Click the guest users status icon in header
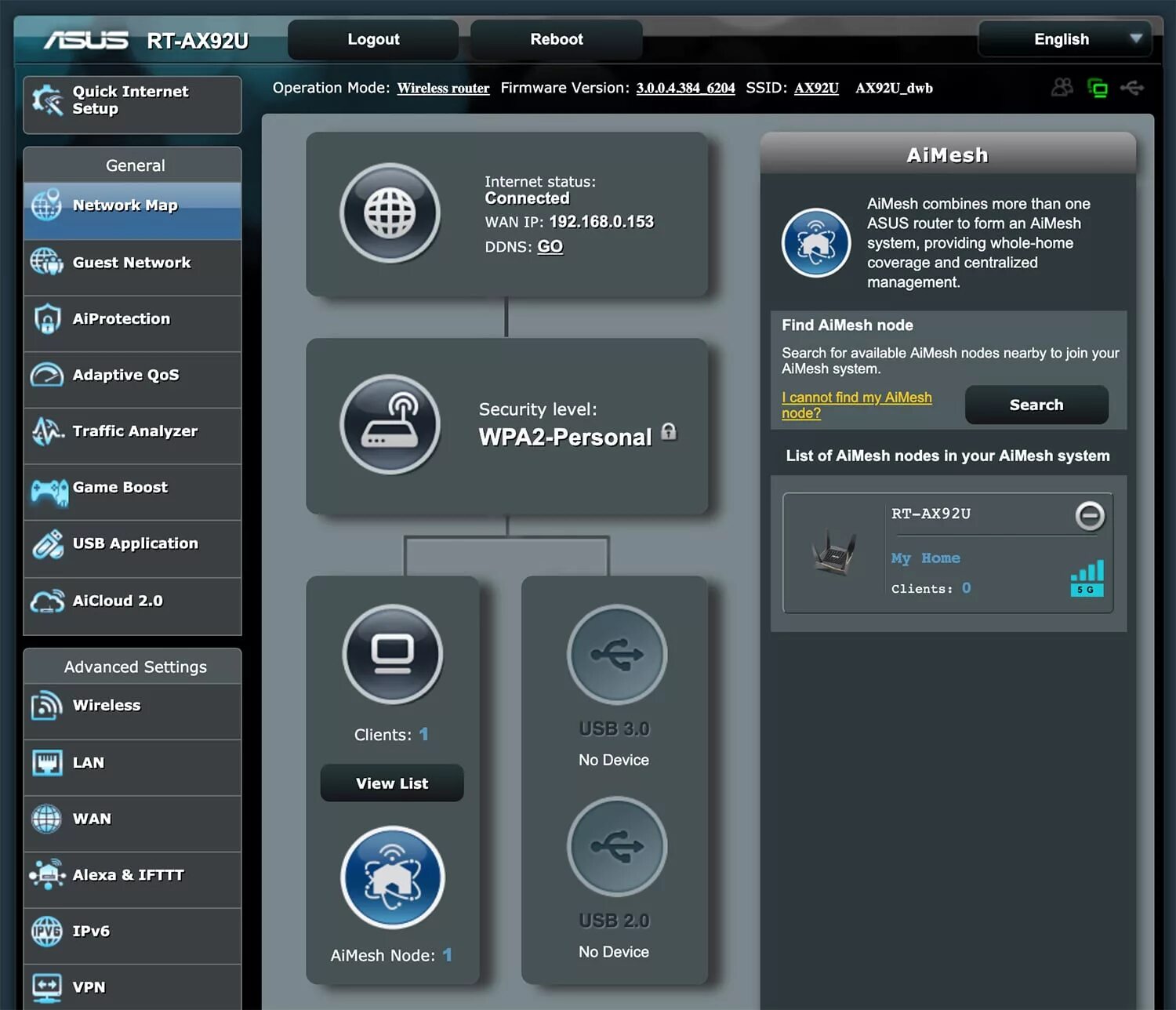1176x1010 pixels. point(1062,87)
